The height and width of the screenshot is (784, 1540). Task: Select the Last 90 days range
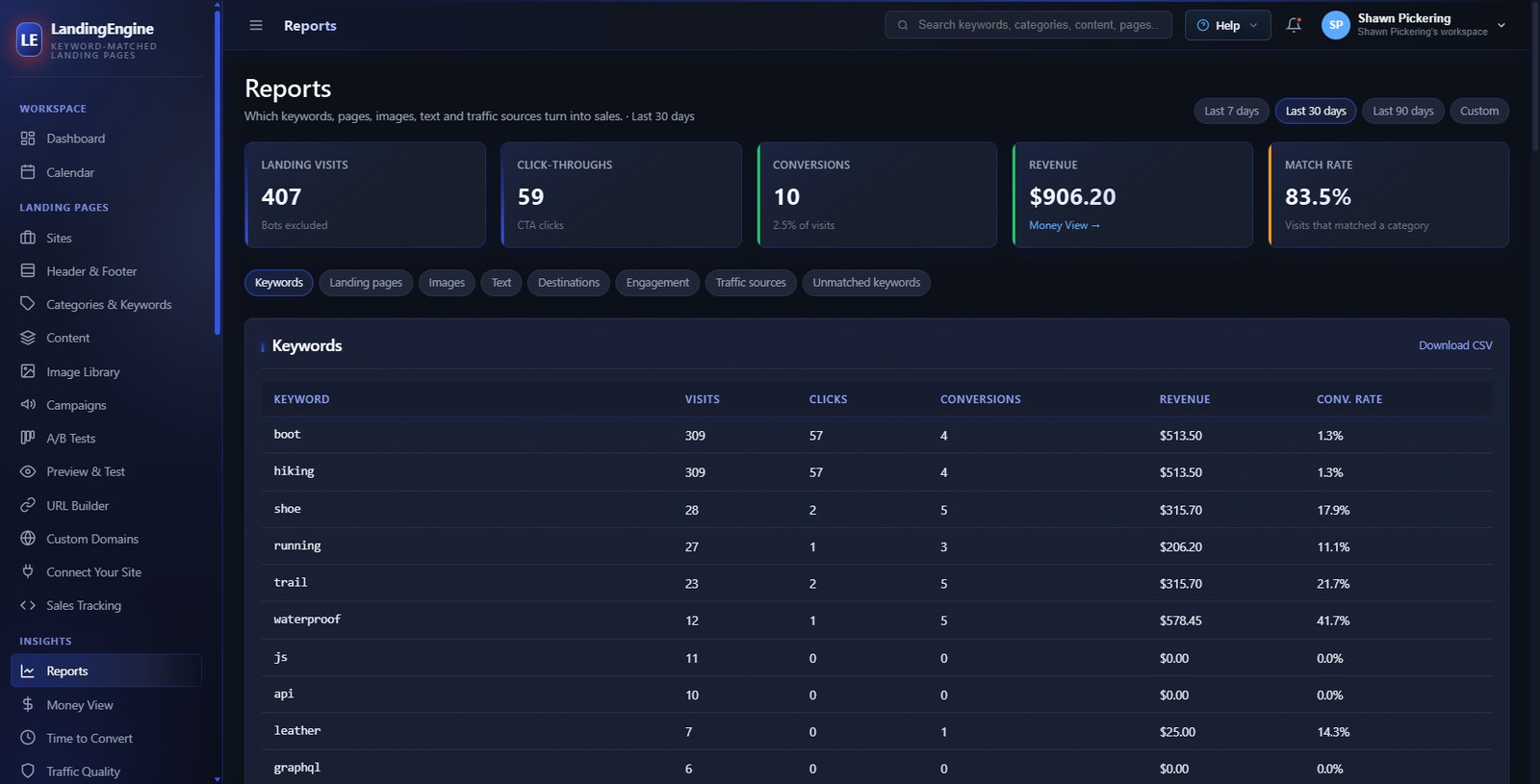[x=1403, y=111]
